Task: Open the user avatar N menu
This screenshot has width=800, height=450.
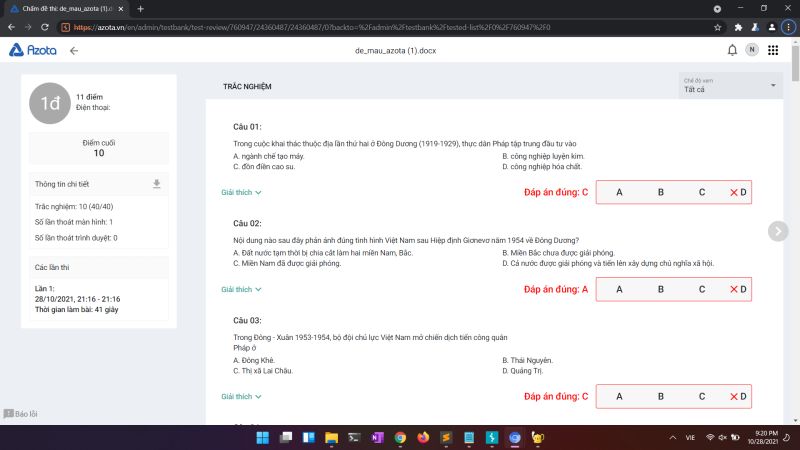Action: click(x=752, y=49)
